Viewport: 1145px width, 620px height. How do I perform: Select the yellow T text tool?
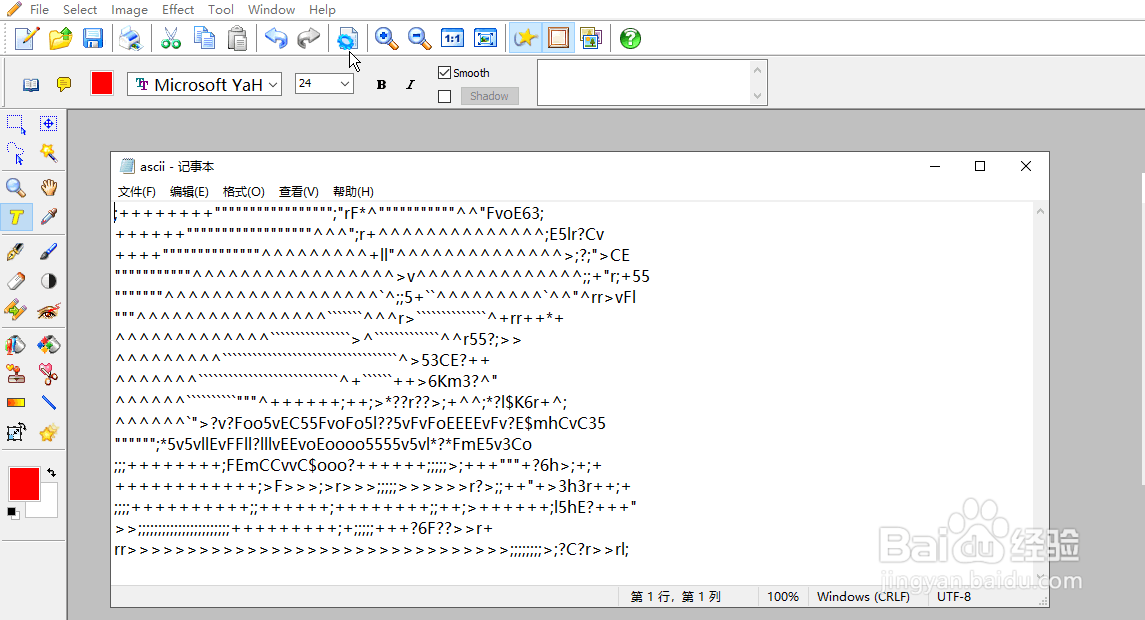(x=16, y=217)
